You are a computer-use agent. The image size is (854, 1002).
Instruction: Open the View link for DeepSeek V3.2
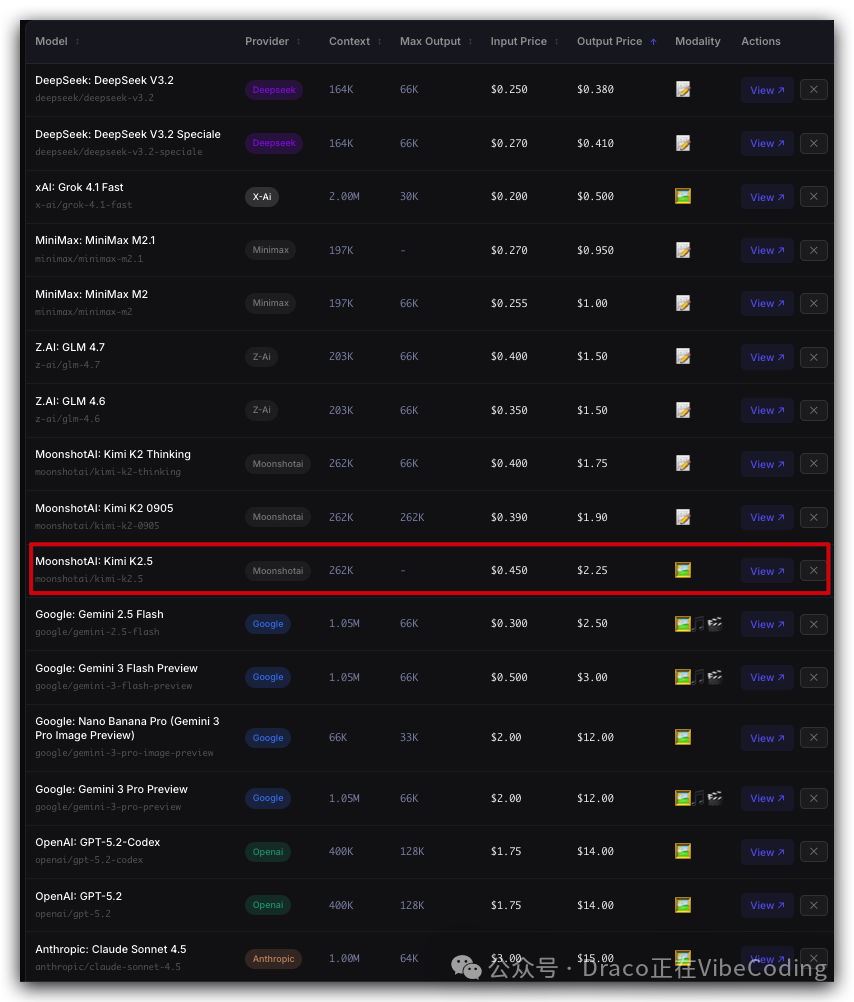(x=766, y=89)
